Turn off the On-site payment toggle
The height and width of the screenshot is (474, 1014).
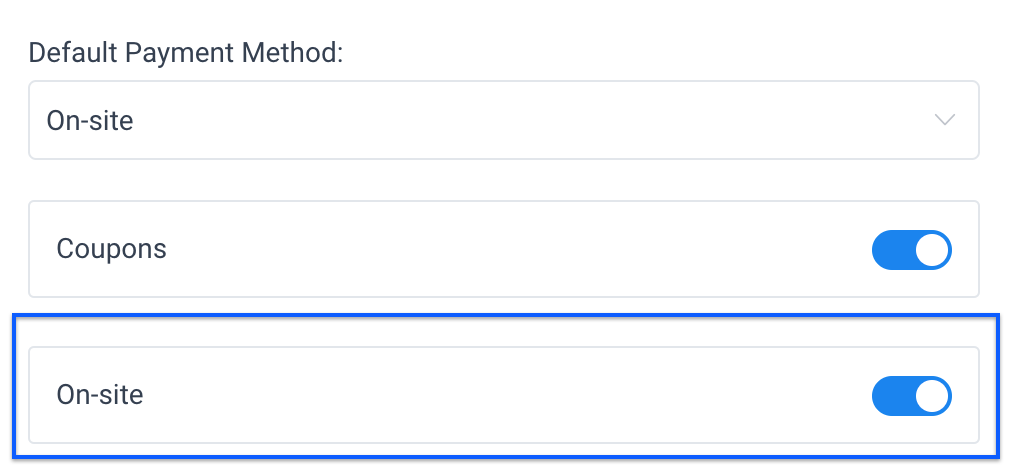pos(911,396)
